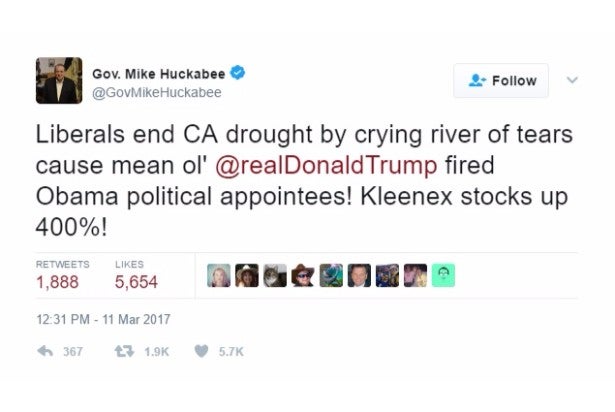View the 5,654 likes list
This screenshot has height=412, width=615.
[136, 282]
